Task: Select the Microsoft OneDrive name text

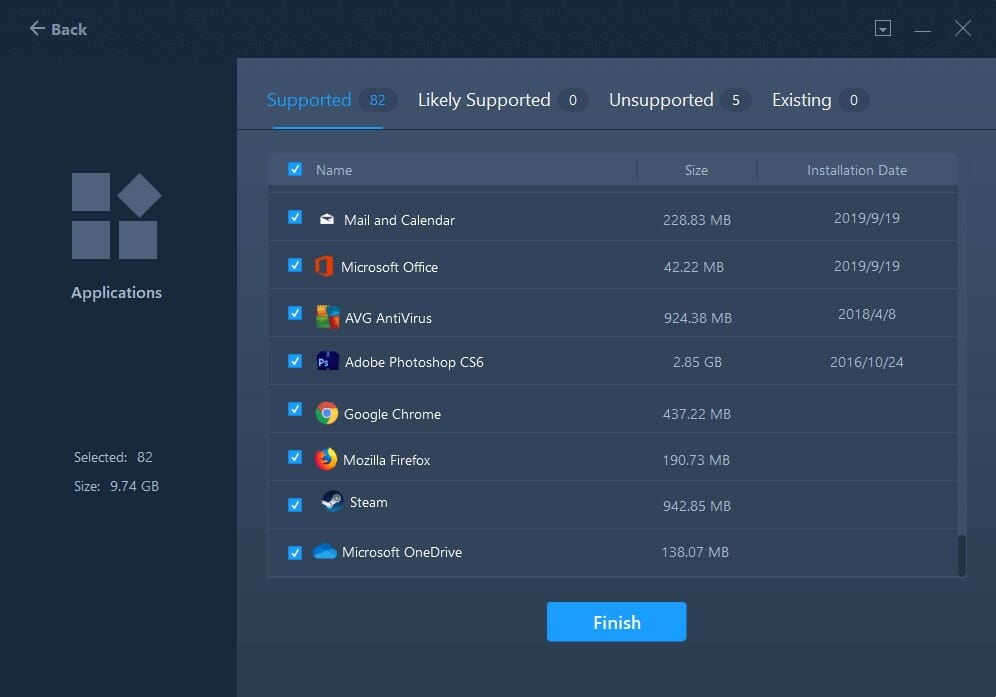Action: 401,552
